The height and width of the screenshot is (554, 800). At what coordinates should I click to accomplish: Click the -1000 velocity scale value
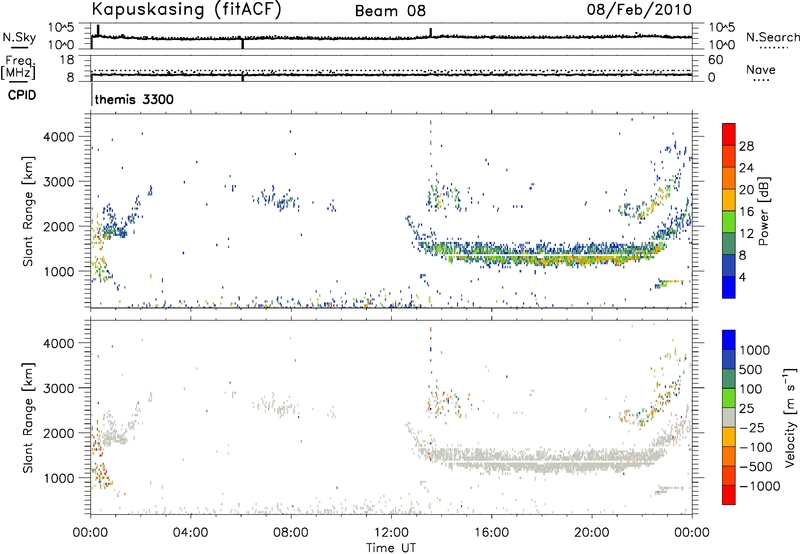760,486
